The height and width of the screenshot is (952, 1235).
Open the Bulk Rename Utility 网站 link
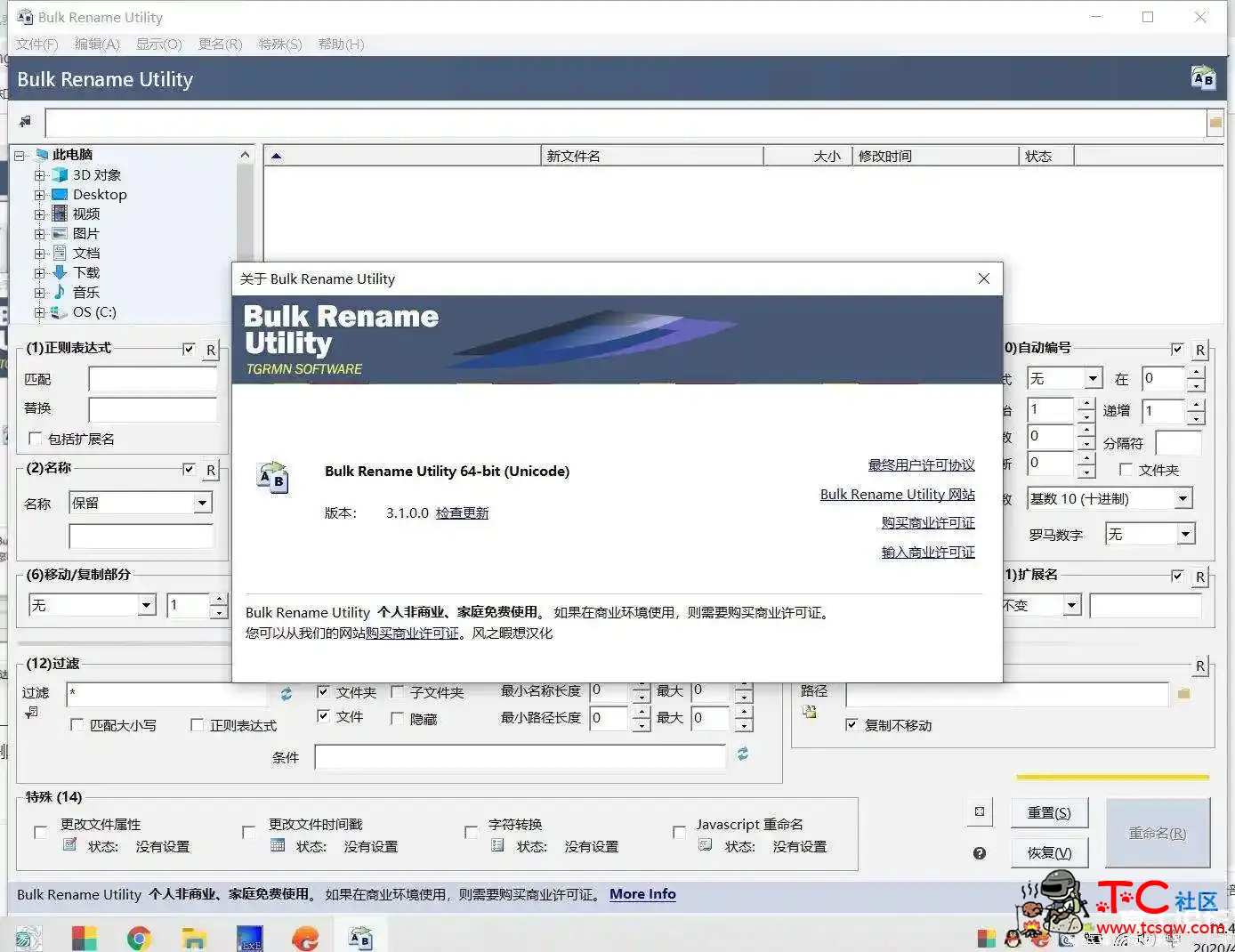897,495
